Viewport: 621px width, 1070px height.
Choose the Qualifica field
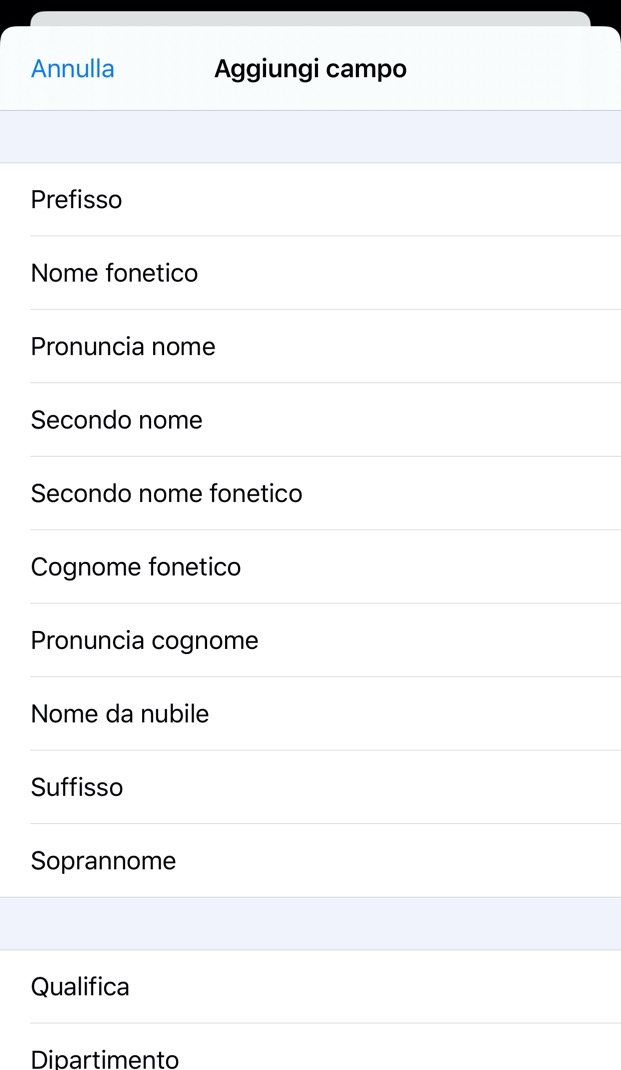click(80, 987)
